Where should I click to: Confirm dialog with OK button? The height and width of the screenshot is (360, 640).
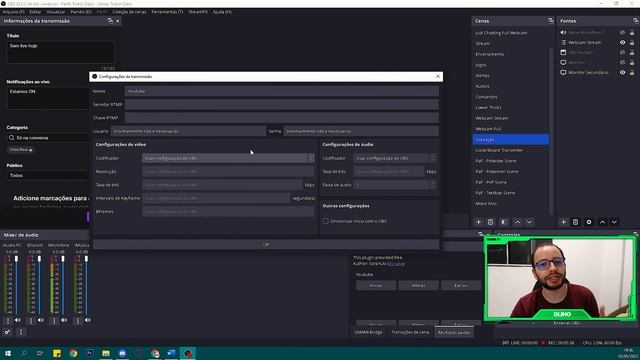266,244
